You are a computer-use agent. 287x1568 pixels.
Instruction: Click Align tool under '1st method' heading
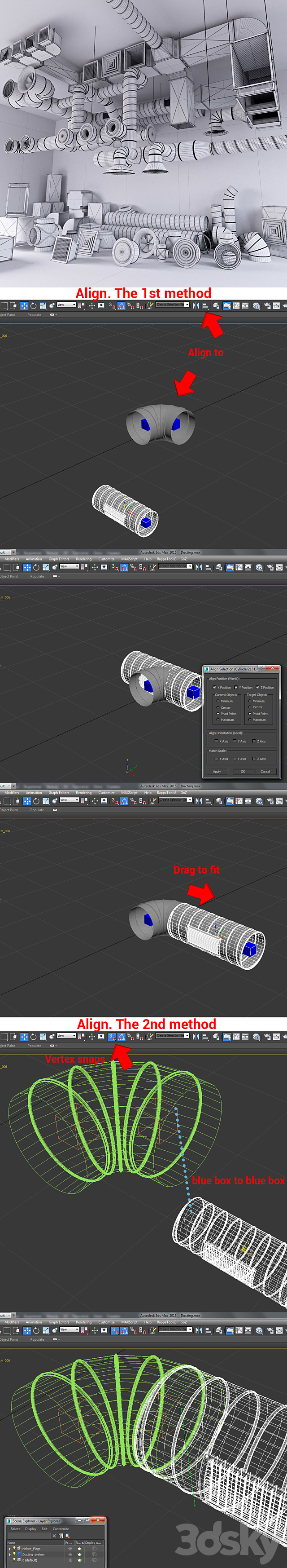click(x=205, y=305)
